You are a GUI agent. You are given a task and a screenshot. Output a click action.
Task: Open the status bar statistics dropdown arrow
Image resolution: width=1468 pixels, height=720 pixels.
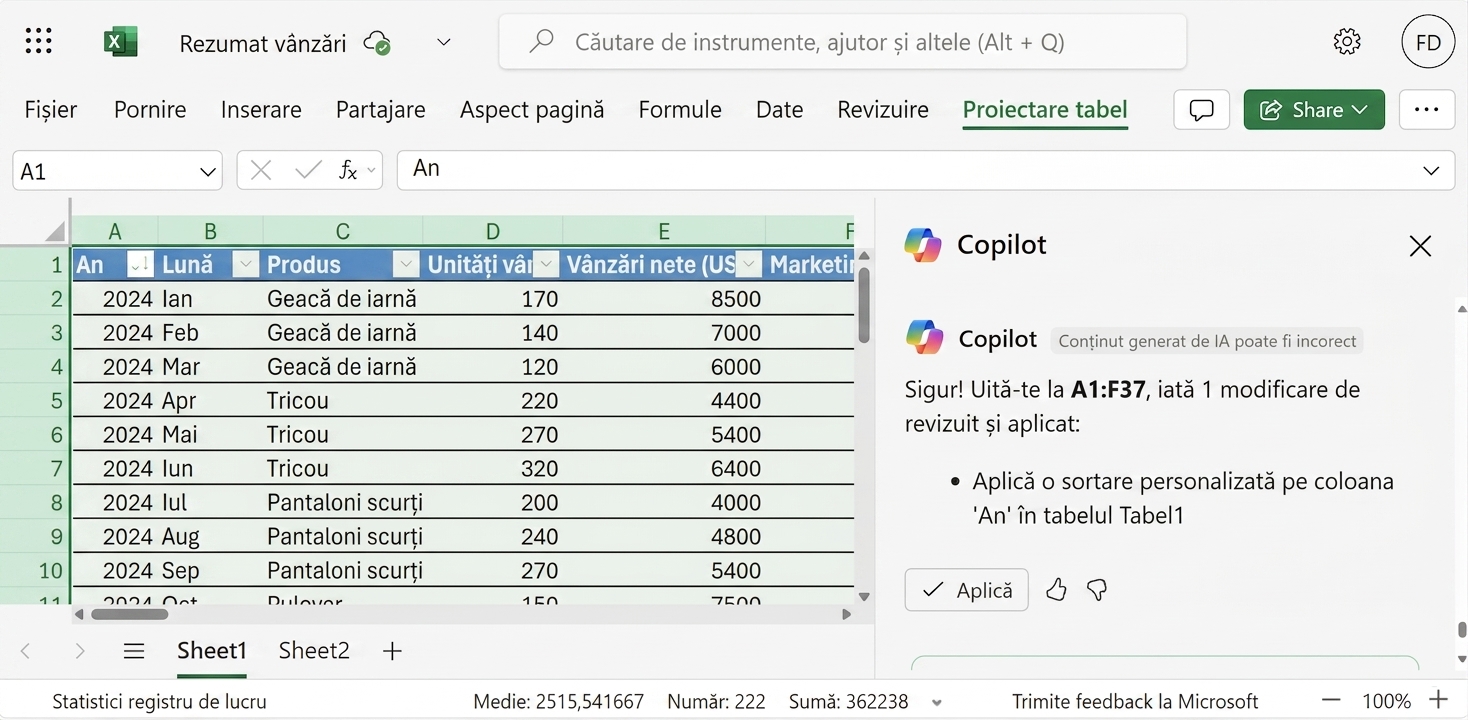[x=937, y=702]
